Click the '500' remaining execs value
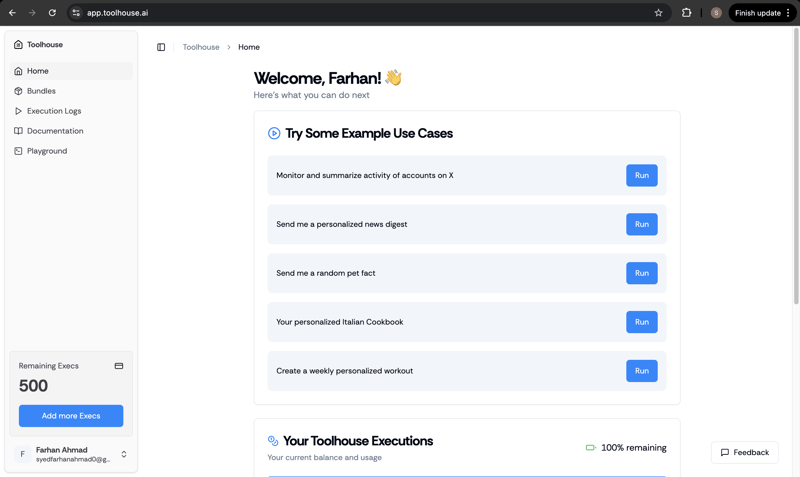This screenshot has width=800, height=477. (x=33, y=386)
